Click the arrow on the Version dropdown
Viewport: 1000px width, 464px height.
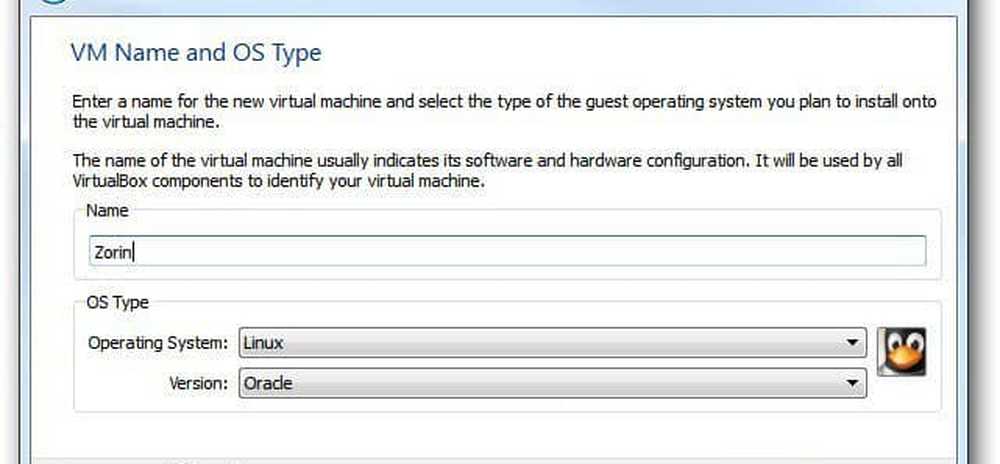852,382
